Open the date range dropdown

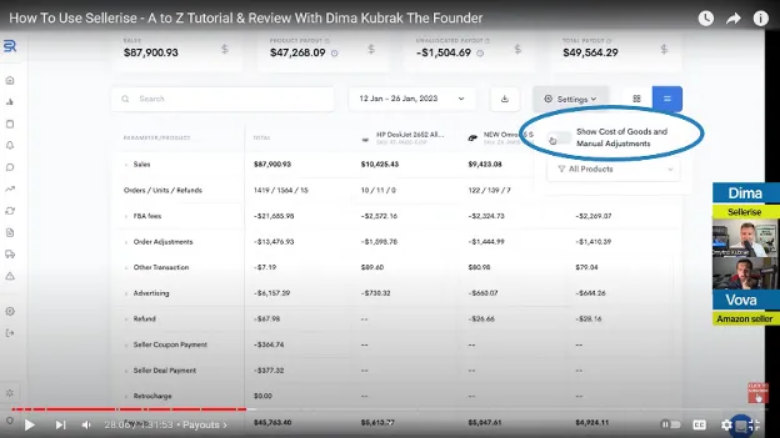tap(411, 99)
